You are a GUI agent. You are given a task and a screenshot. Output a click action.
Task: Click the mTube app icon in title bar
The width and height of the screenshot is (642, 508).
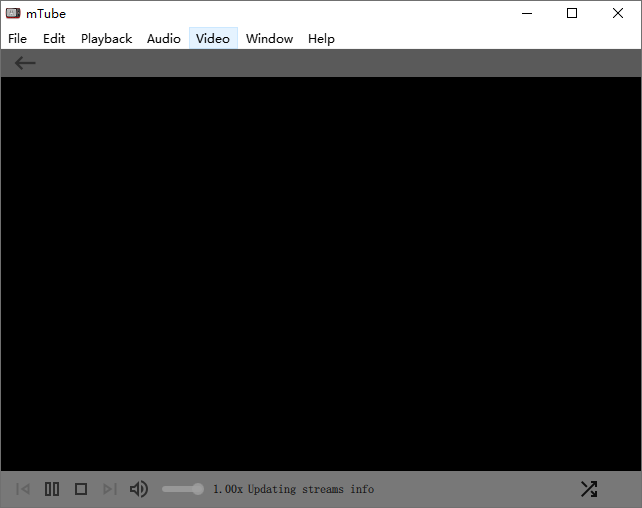(13, 14)
